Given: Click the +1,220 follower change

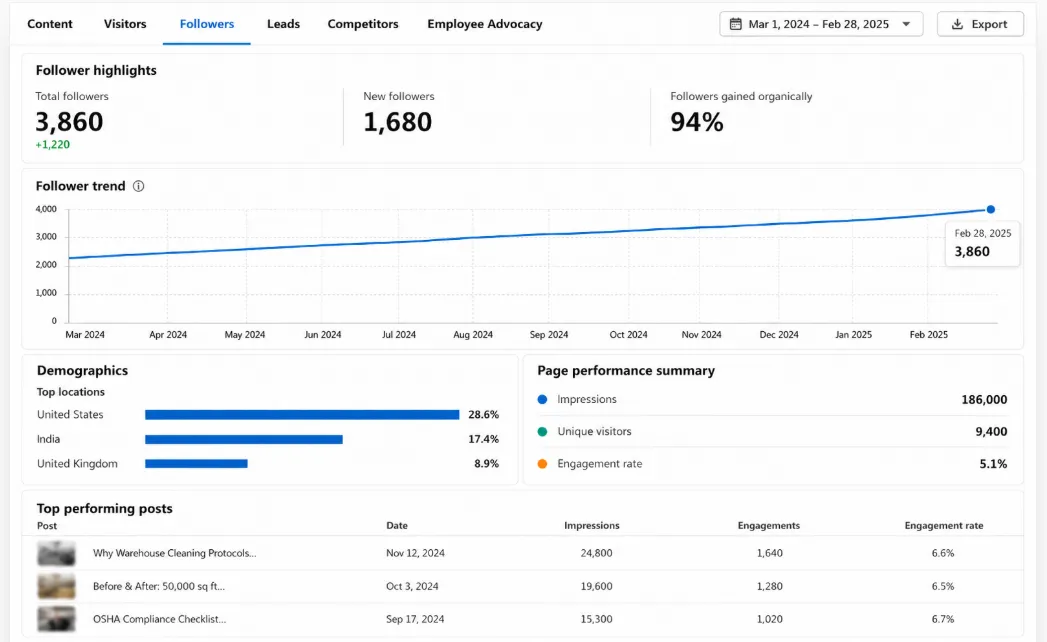Looking at the screenshot, I should click(x=53, y=144).
